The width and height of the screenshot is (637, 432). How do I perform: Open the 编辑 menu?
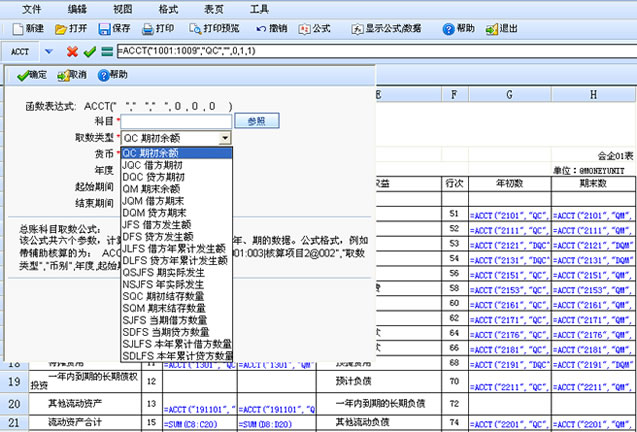[x=77, y=9]
